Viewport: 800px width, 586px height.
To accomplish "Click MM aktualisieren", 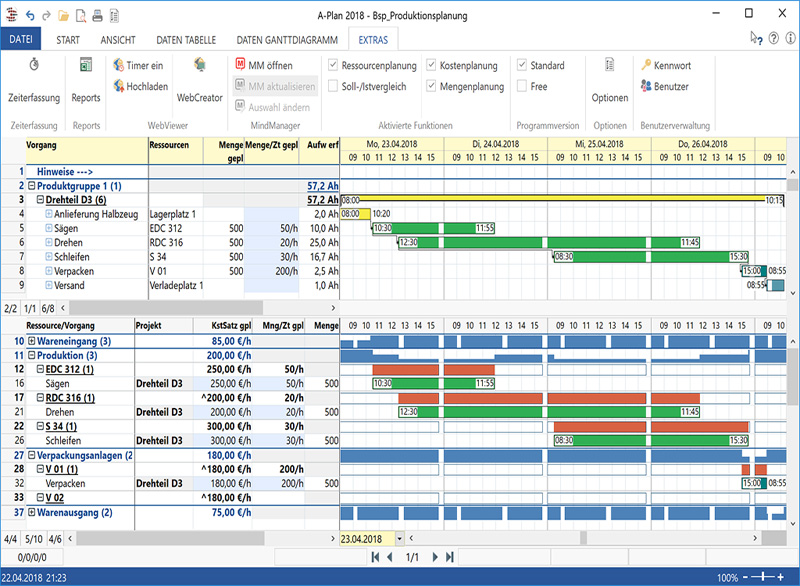I will click(x=275, y=86).
